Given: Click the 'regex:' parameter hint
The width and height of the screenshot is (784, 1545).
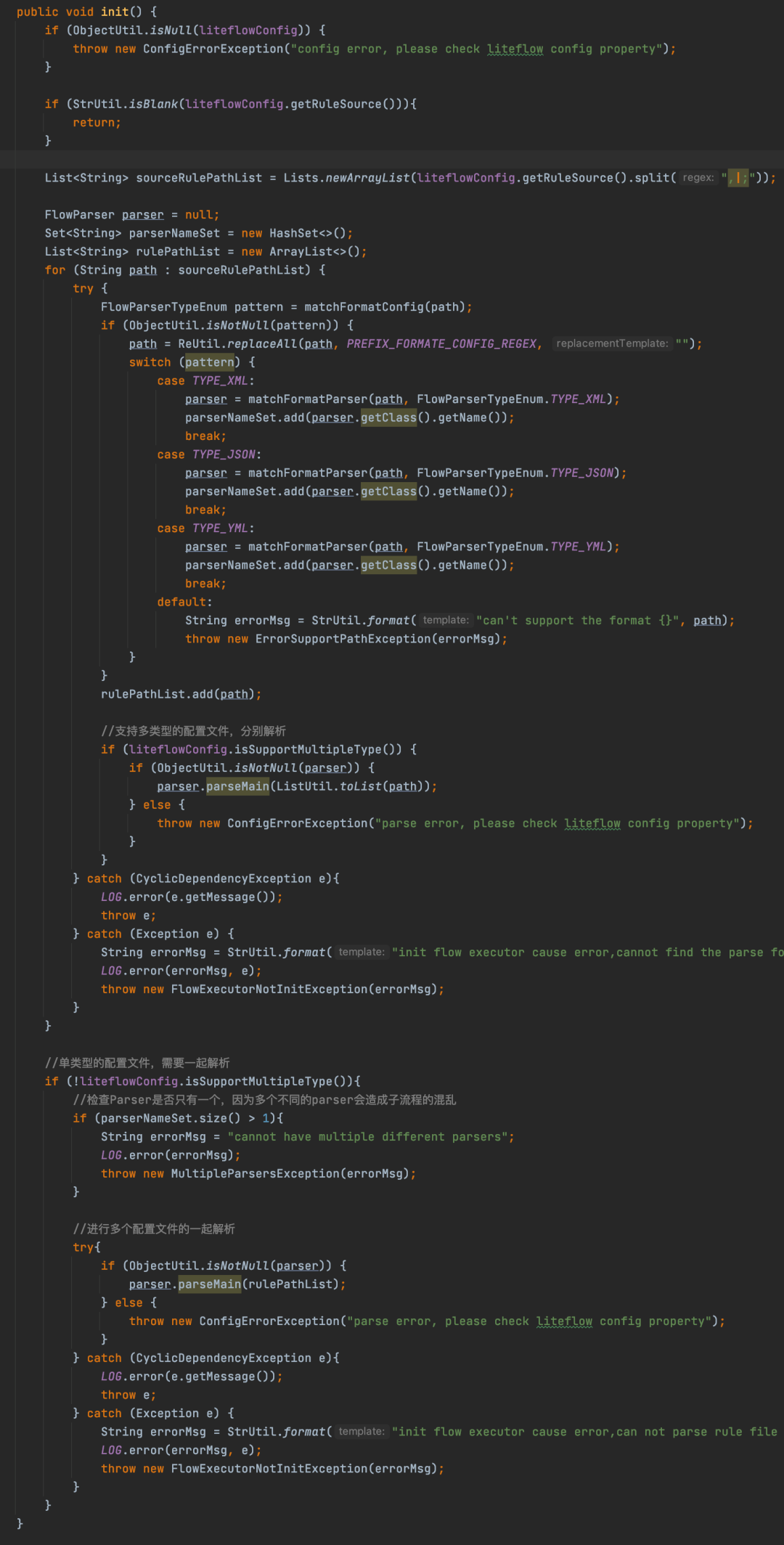Looking at the screenshot, I should coord(698,178).
